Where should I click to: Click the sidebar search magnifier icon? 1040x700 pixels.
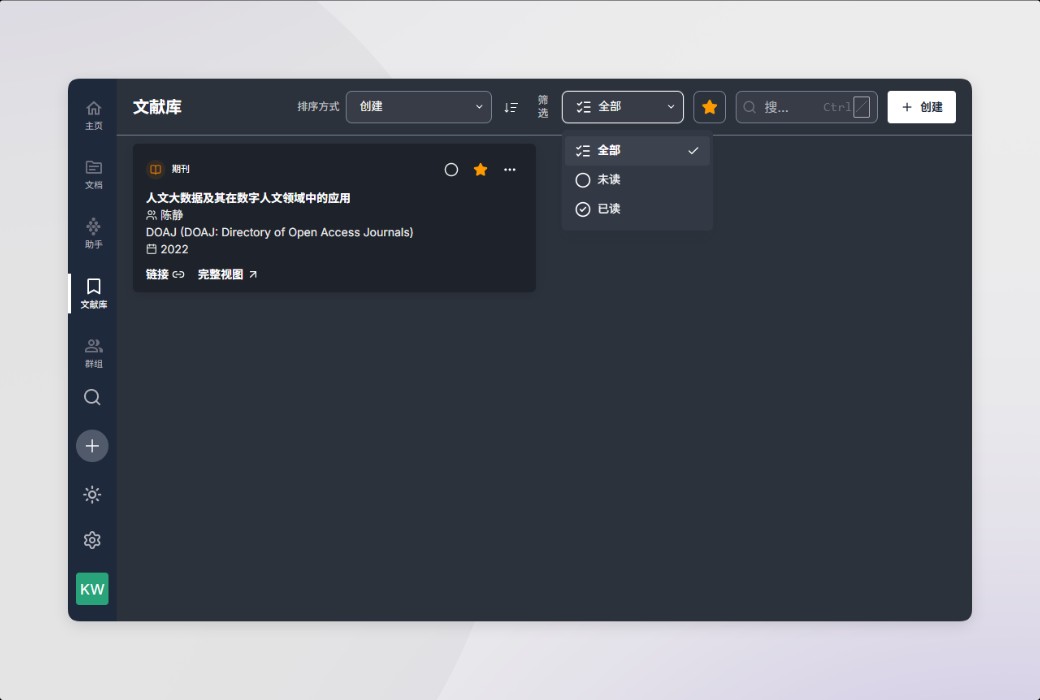[92, 397]
